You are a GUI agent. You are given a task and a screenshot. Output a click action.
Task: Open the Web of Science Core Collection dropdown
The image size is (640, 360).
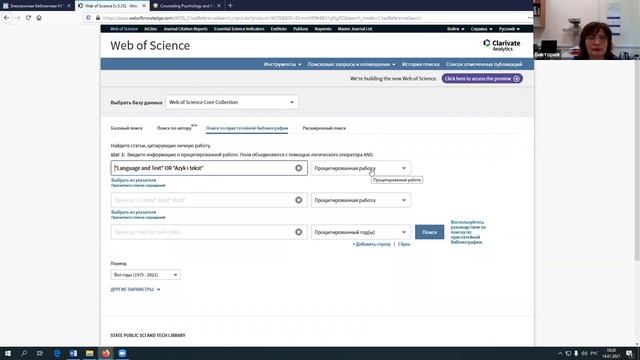[x=232, y=102]
